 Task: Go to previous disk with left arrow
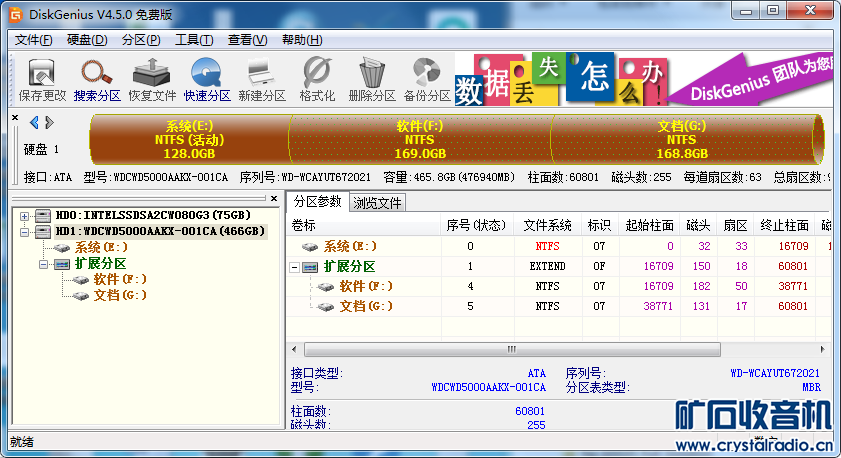click(34, 123)
